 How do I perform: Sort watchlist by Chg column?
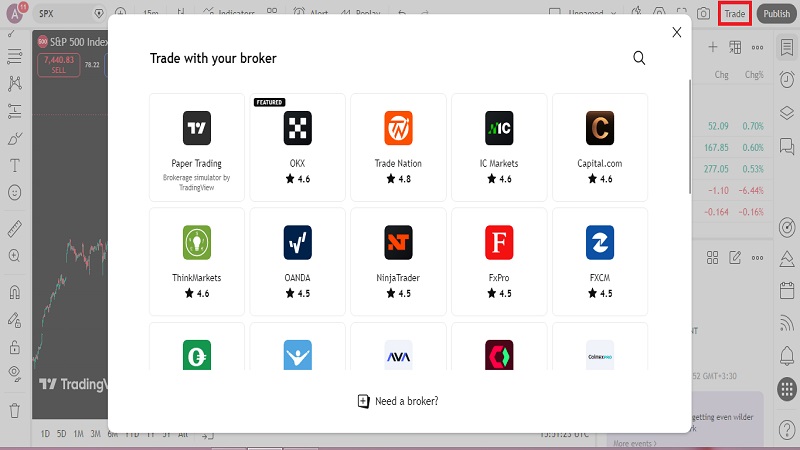(721, 74)
